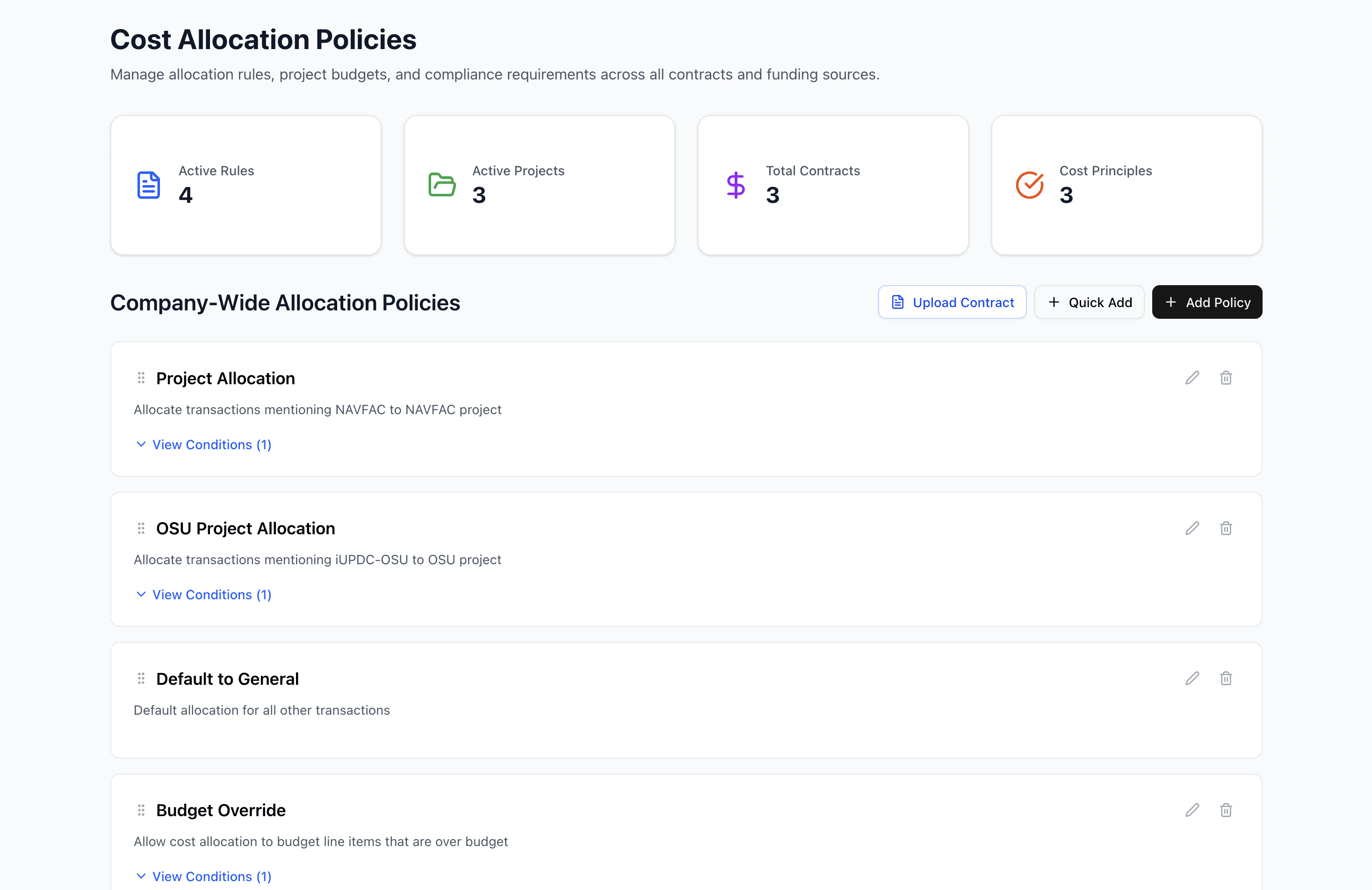The width and height of the screenshot is (1372, 890).
Task: Show conditions for the Budget Override policy
Action: pos(203,876)
